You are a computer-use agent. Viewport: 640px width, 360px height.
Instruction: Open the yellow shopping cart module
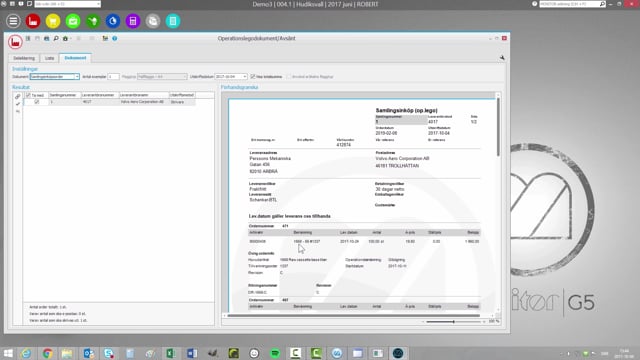coord(53,21)
